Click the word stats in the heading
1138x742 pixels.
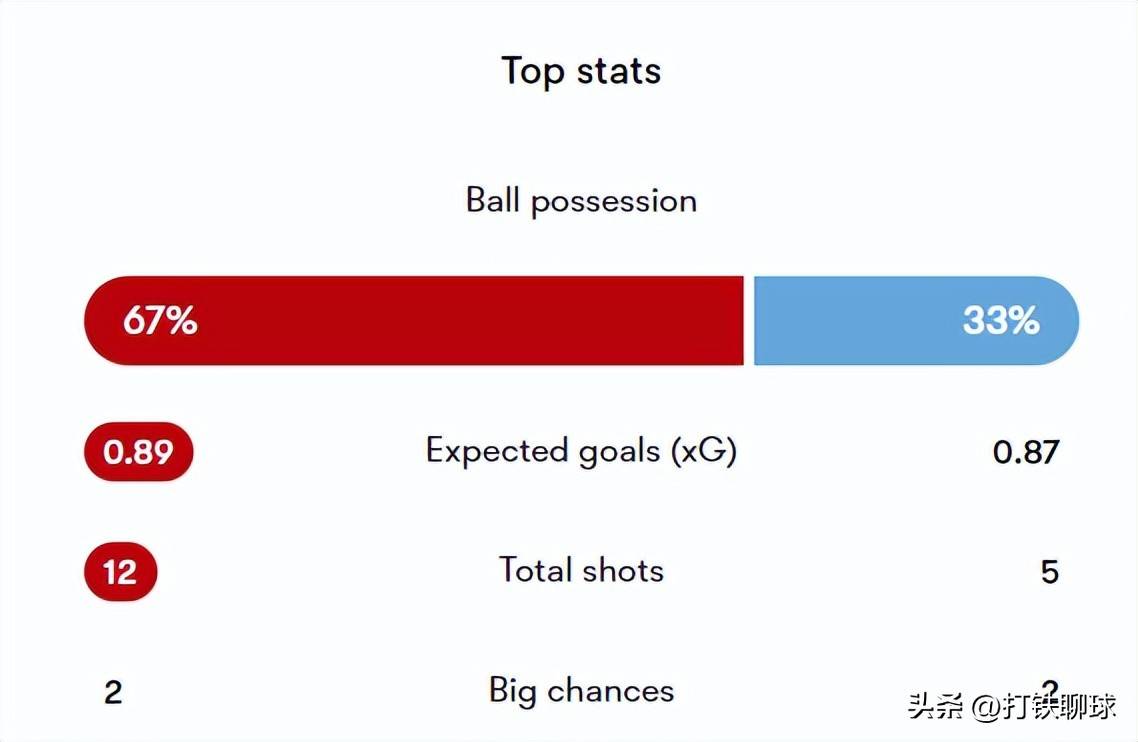pos(618,72)
